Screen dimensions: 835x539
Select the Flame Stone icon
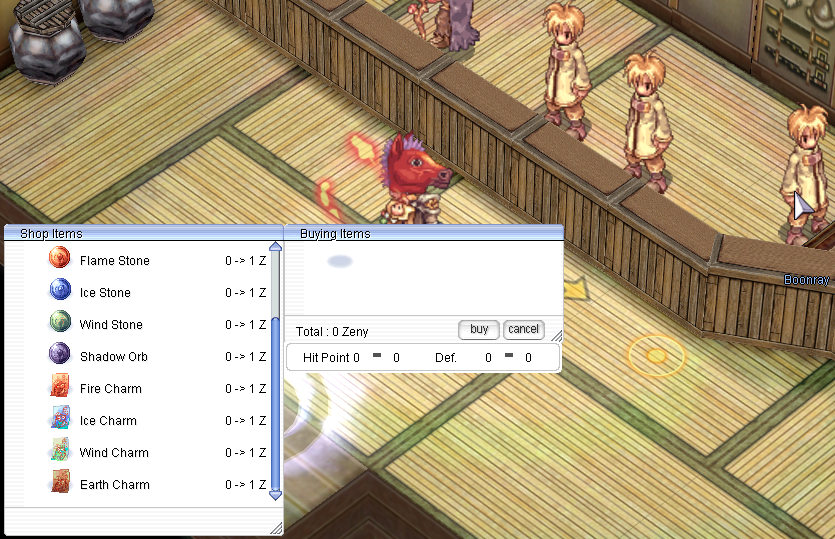[x=60, y=260]
